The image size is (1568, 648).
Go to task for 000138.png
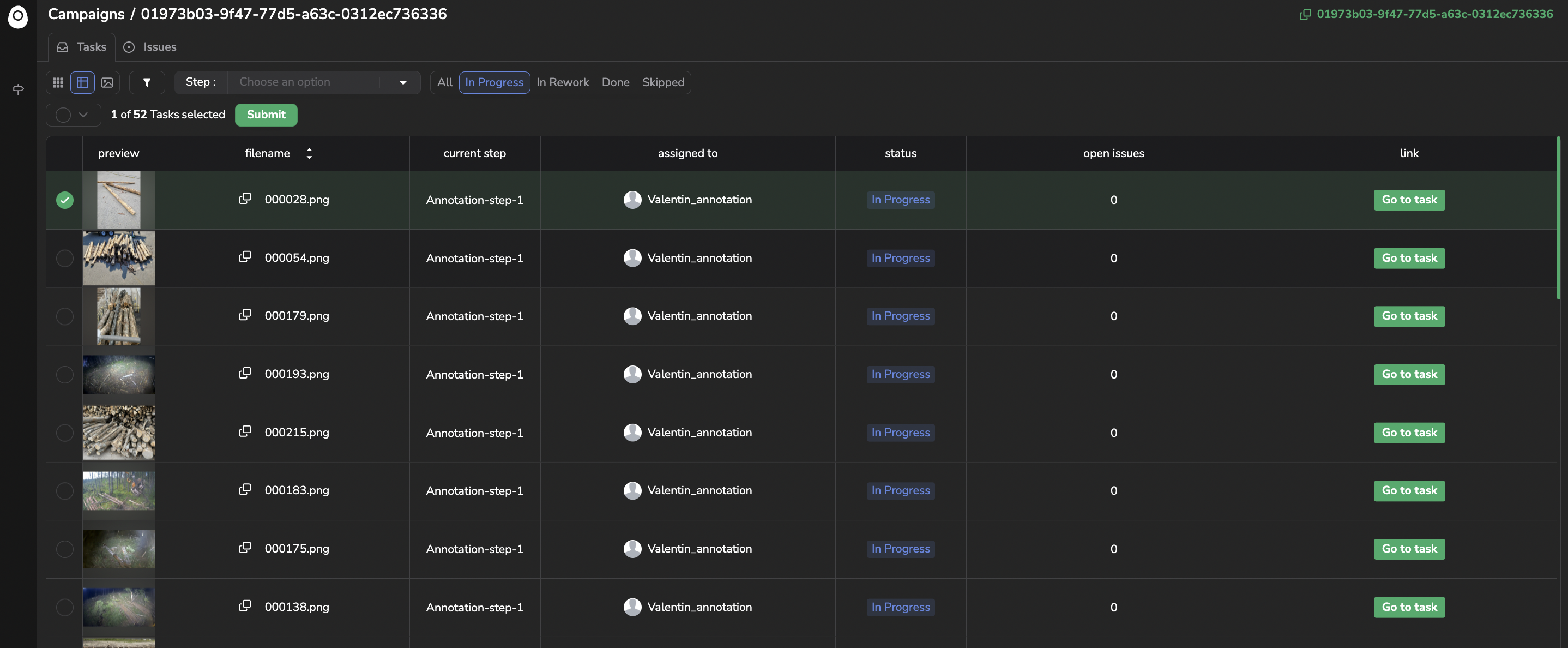[1409, 607]
